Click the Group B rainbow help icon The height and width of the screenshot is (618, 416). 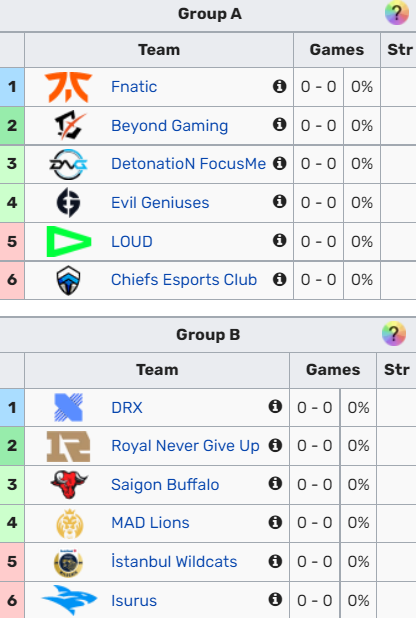point(394,334)
